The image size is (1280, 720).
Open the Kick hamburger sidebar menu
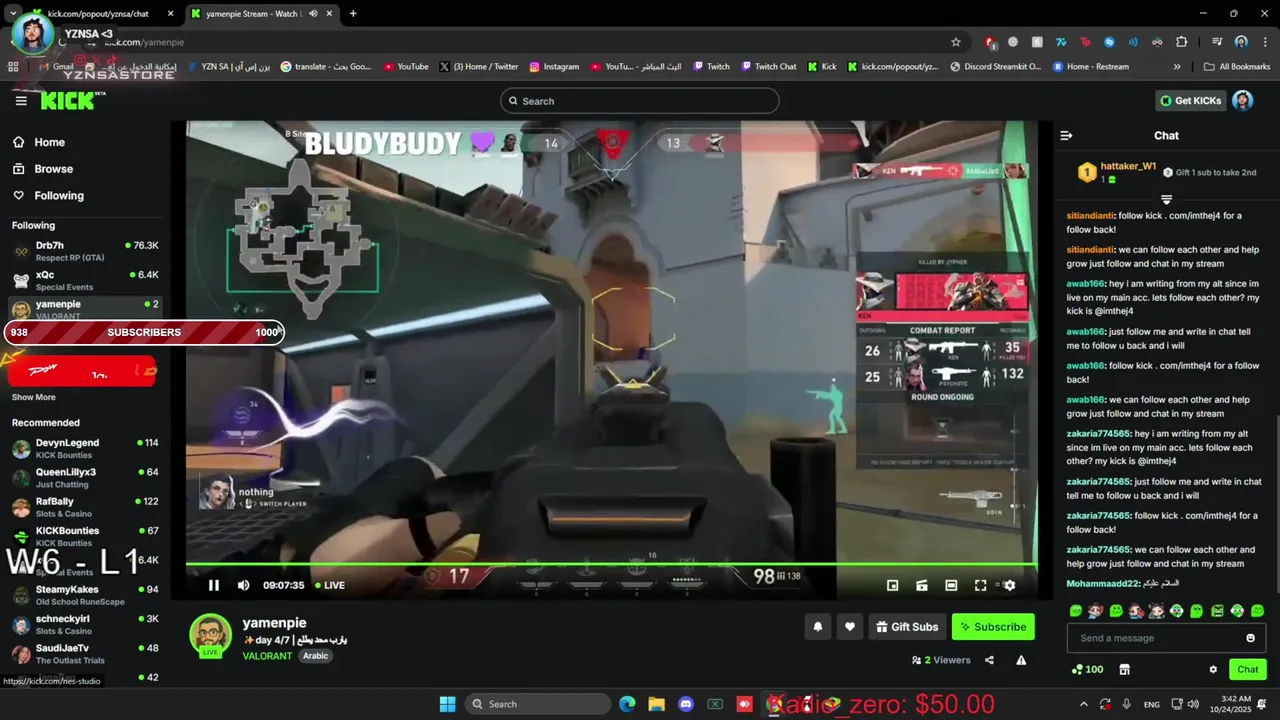click(x=21, y=101)
